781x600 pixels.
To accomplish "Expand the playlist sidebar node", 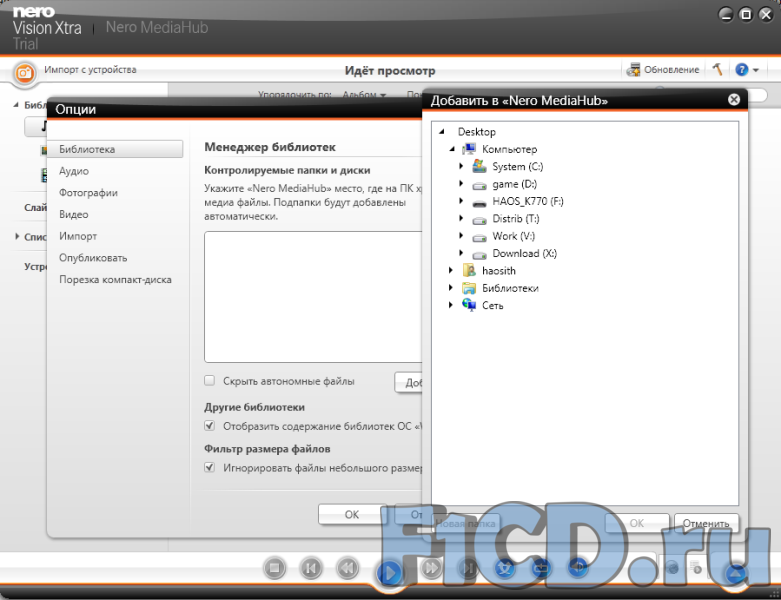I will tap(17, 237).
